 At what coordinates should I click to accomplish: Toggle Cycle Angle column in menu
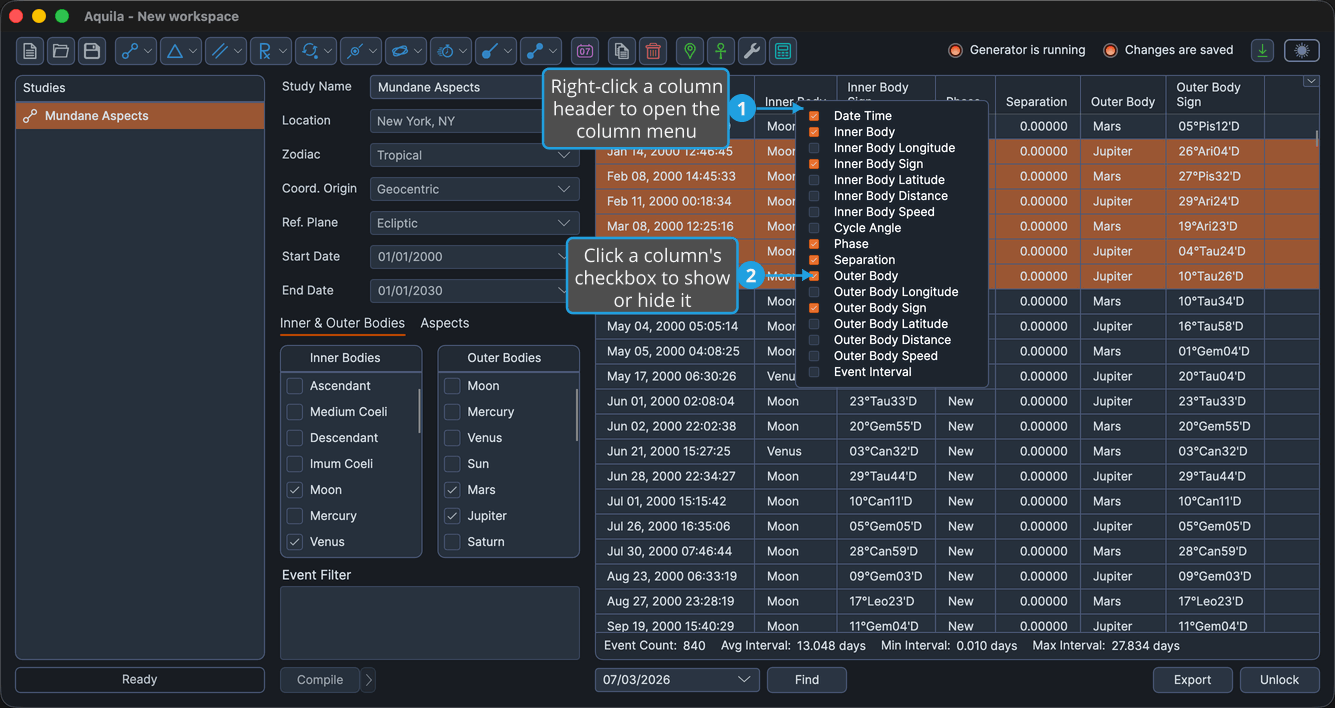814,228
